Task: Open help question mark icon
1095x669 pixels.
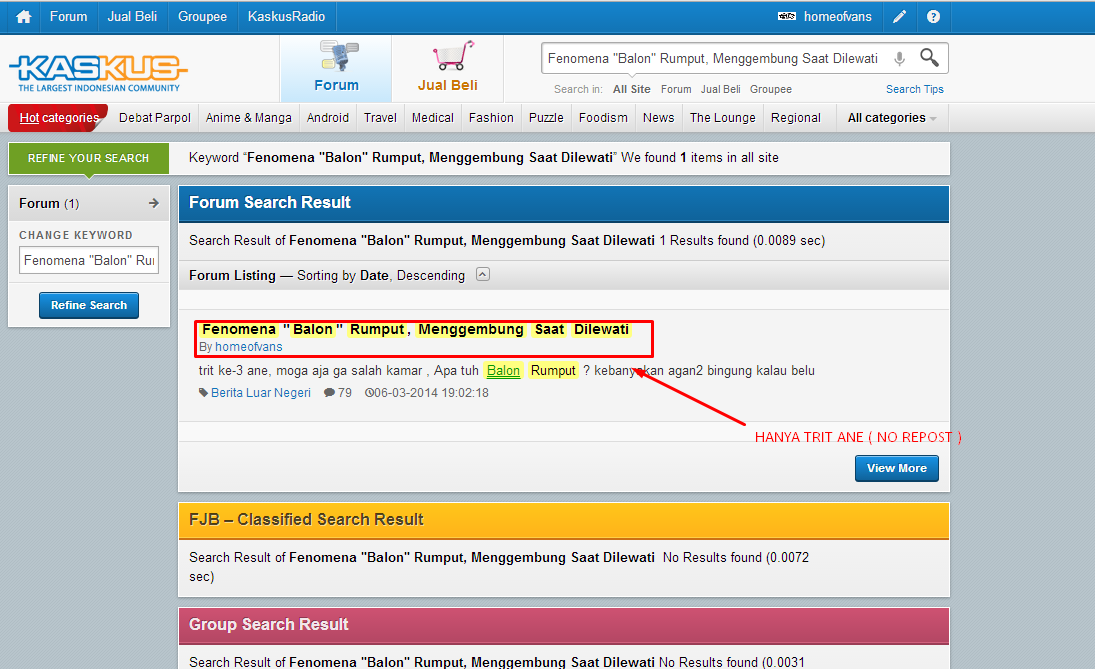Action: (x=933, y=17)
